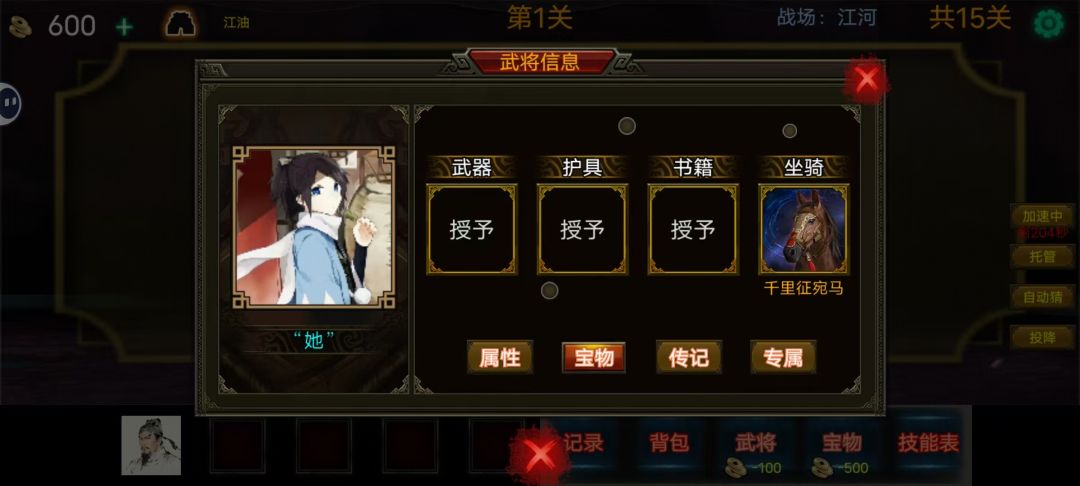1080x486 pixels.
Task: Click the red X at bottom center
Action: (539, 454)
